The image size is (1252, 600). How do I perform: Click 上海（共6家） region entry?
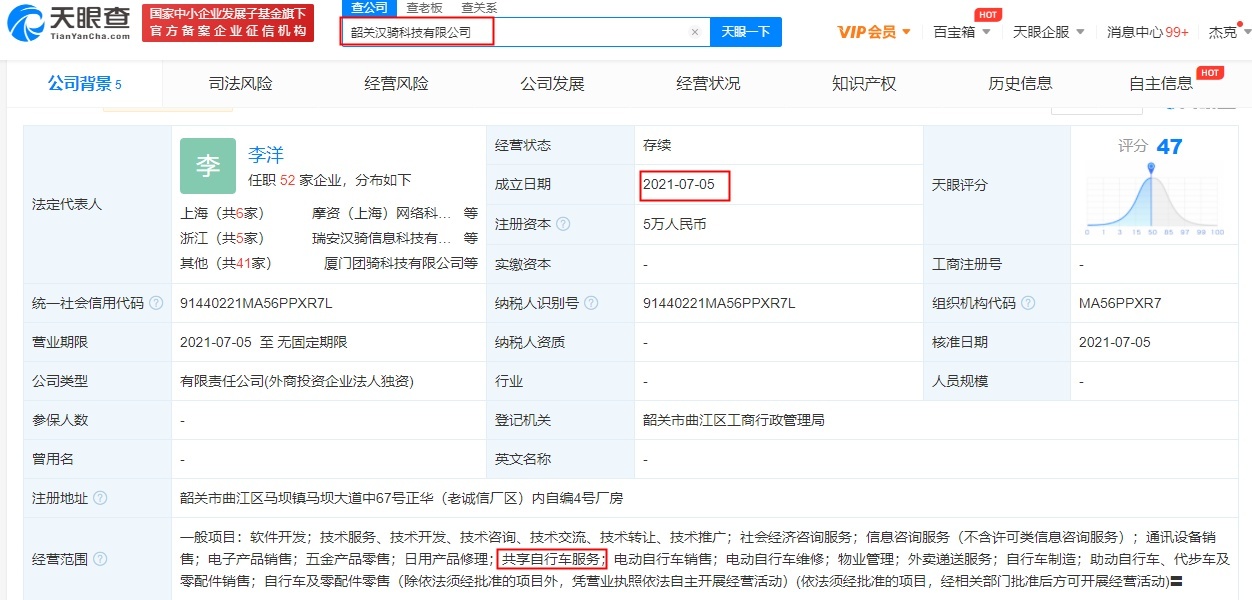pos(222,213)
